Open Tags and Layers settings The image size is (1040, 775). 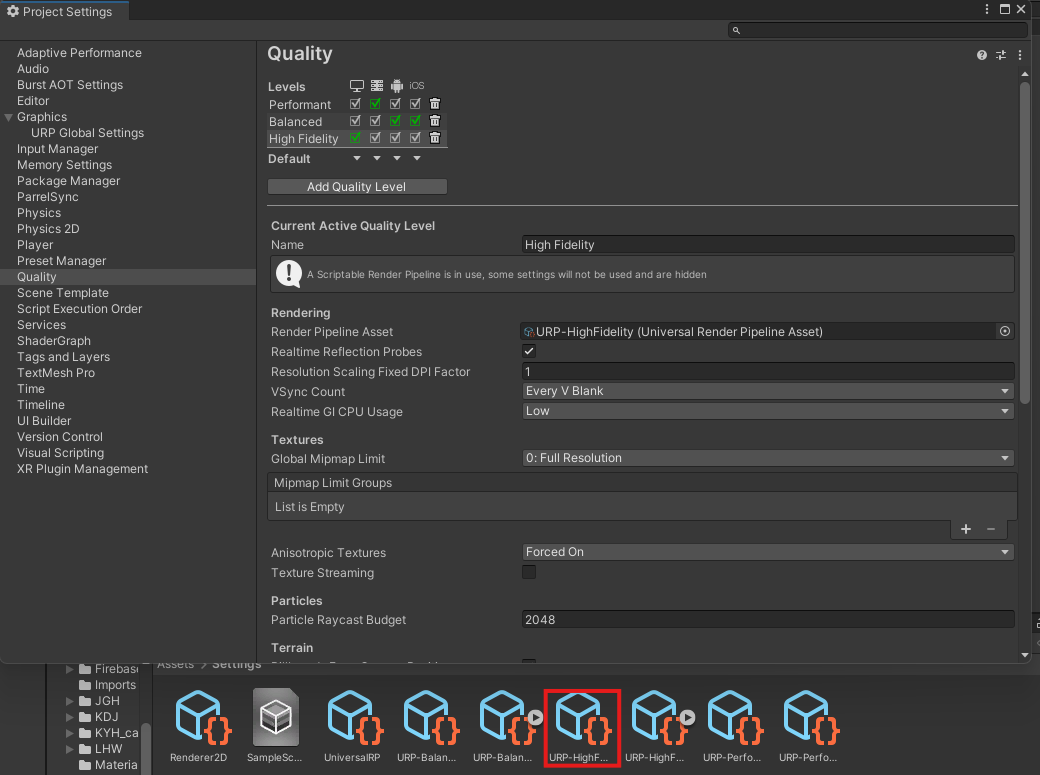tap(63, 357)
